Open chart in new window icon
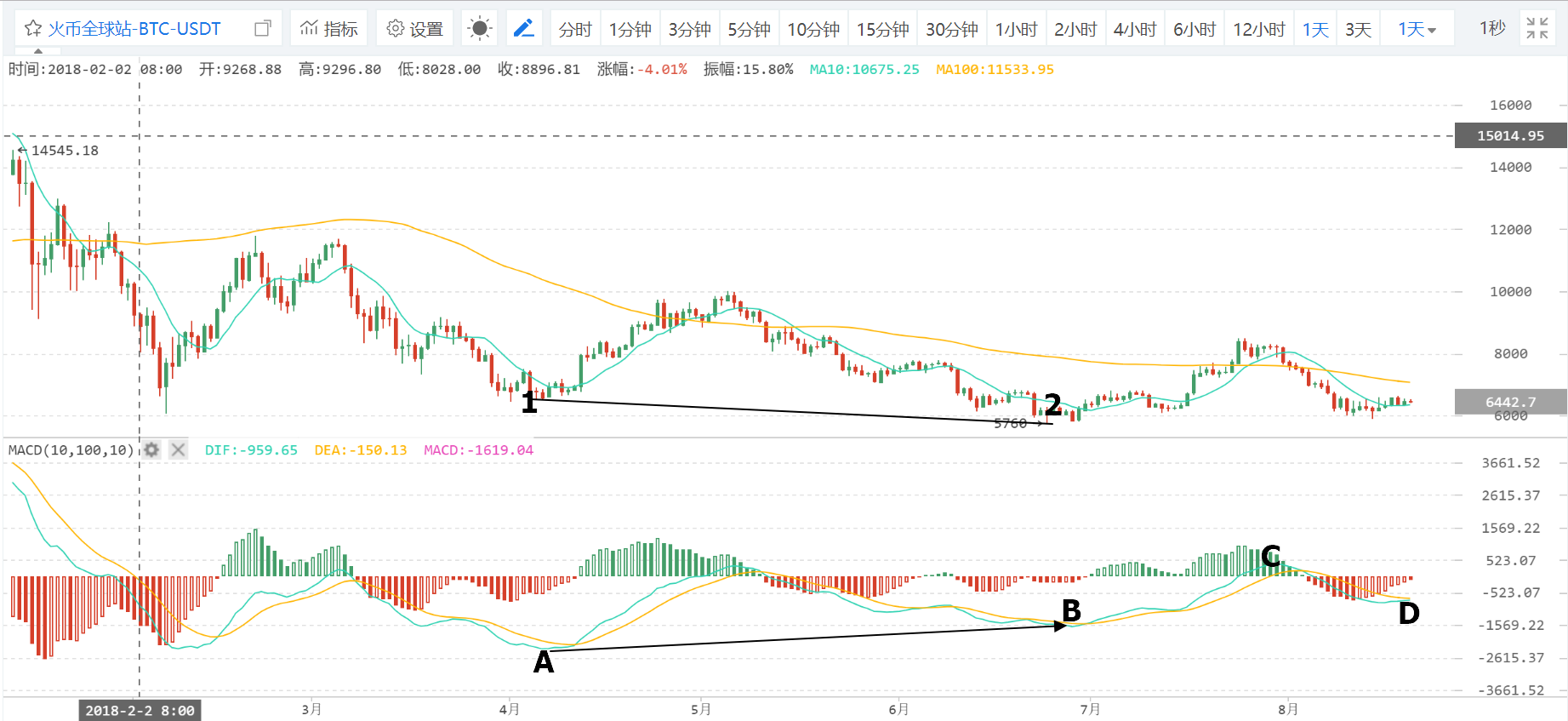The height and width of the screenshot is (721, 1568). pos(263,28)
